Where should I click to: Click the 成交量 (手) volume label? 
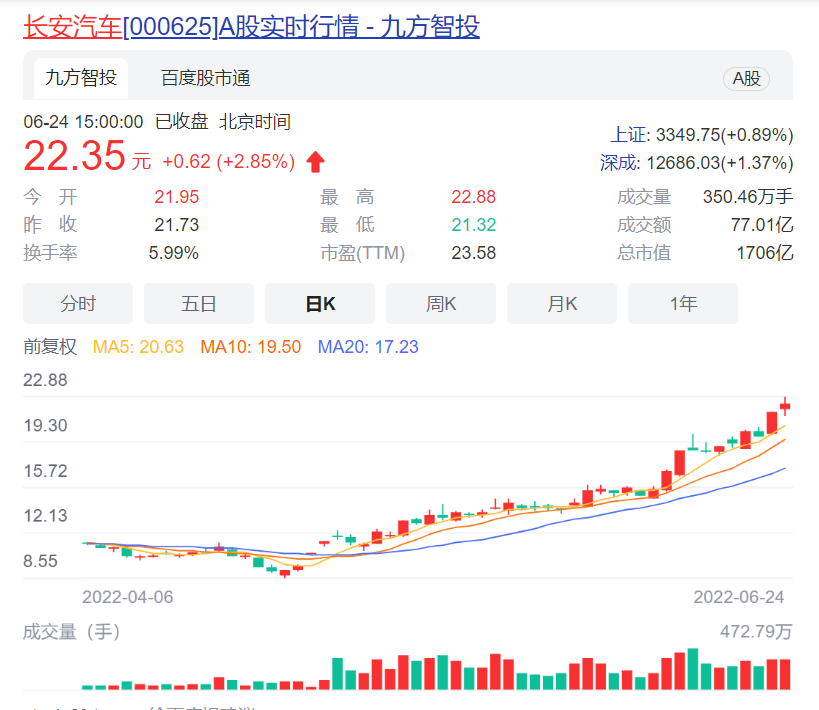[x=72, y=632]
